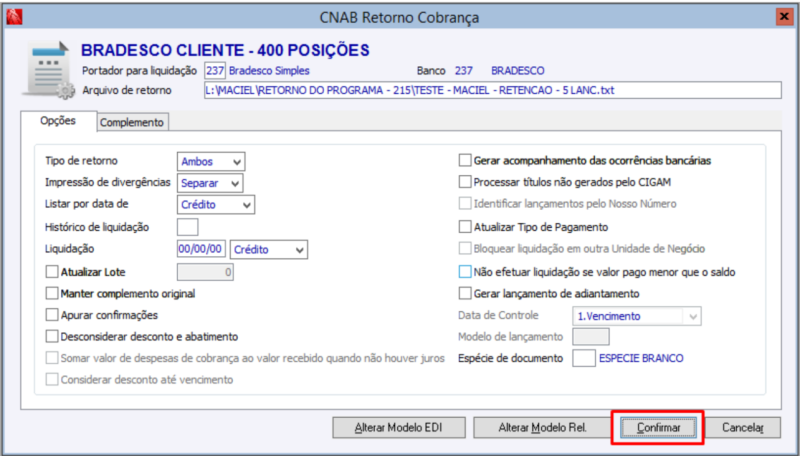This screenshot has width=800, height=456.
Task: Click the Histórico de liquidação field
Action: (187, 227)
